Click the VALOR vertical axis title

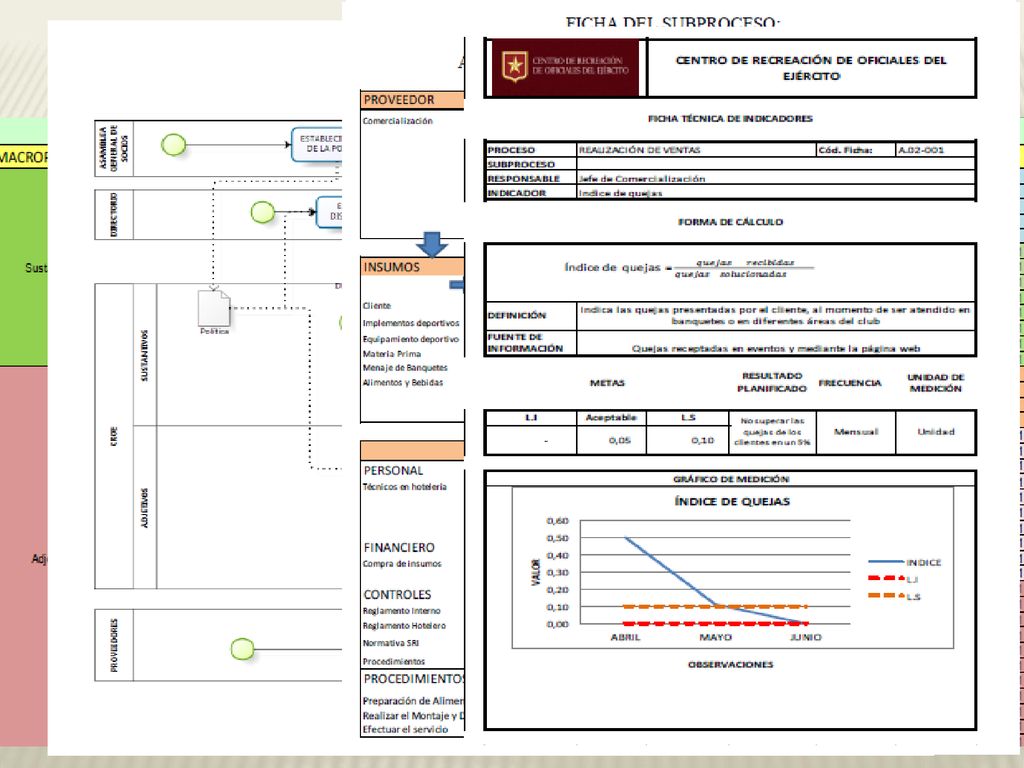tap(536, 572)
